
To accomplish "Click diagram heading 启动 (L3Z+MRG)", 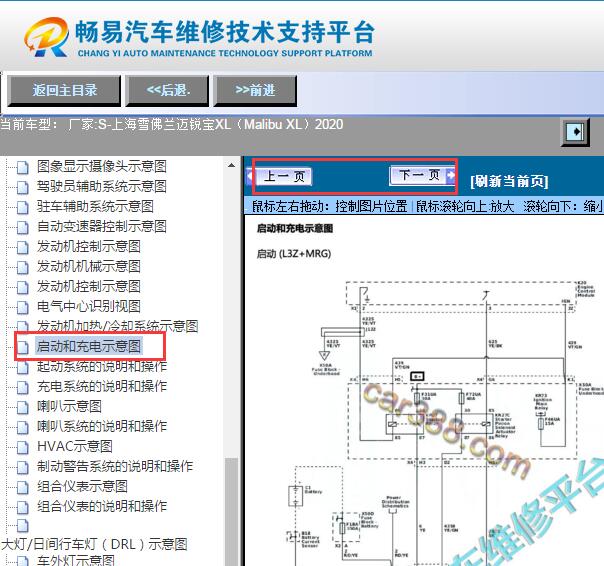I will pos(294,254).
